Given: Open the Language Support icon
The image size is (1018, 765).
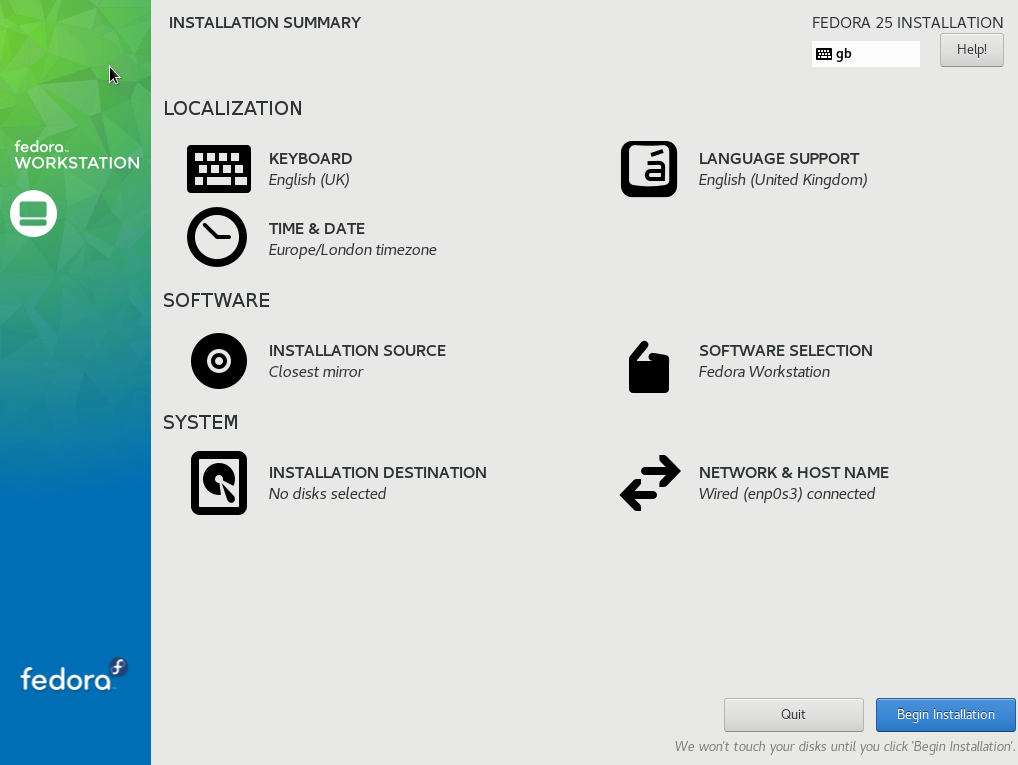Looking at the screenshot, I should coord(649,169).
